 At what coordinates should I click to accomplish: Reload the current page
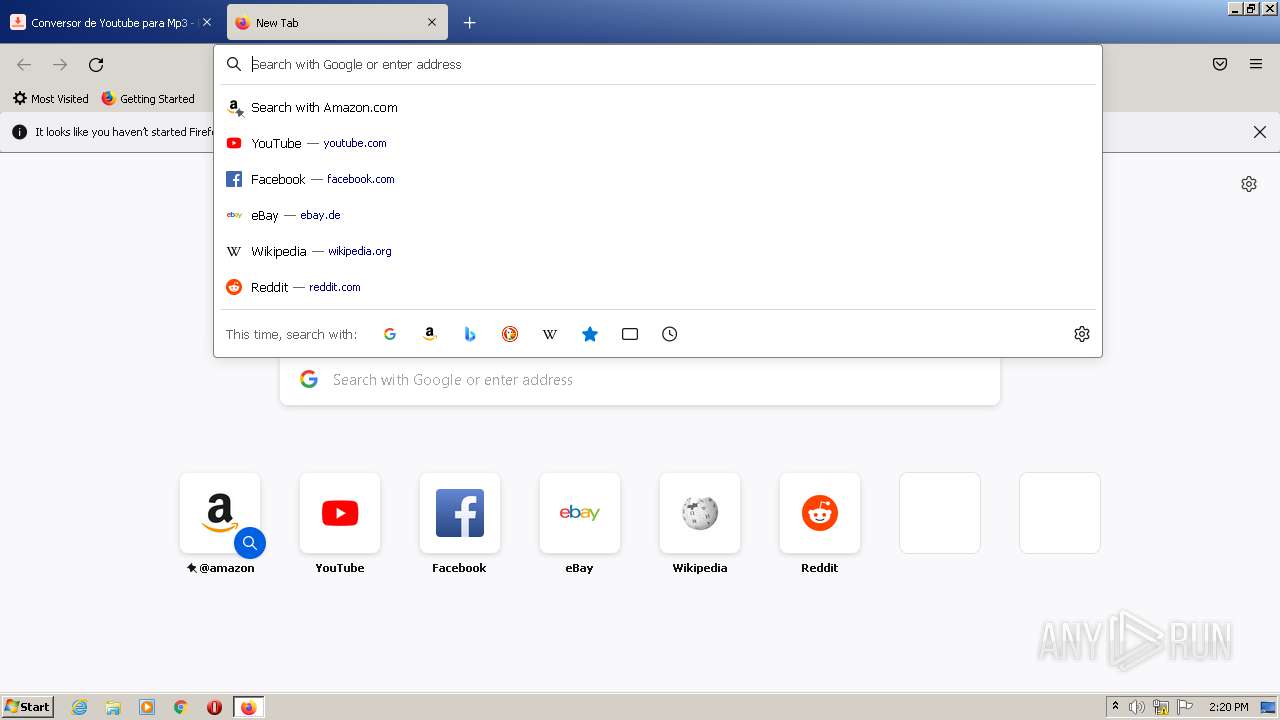pyautogui.click(x=96, y=64)
